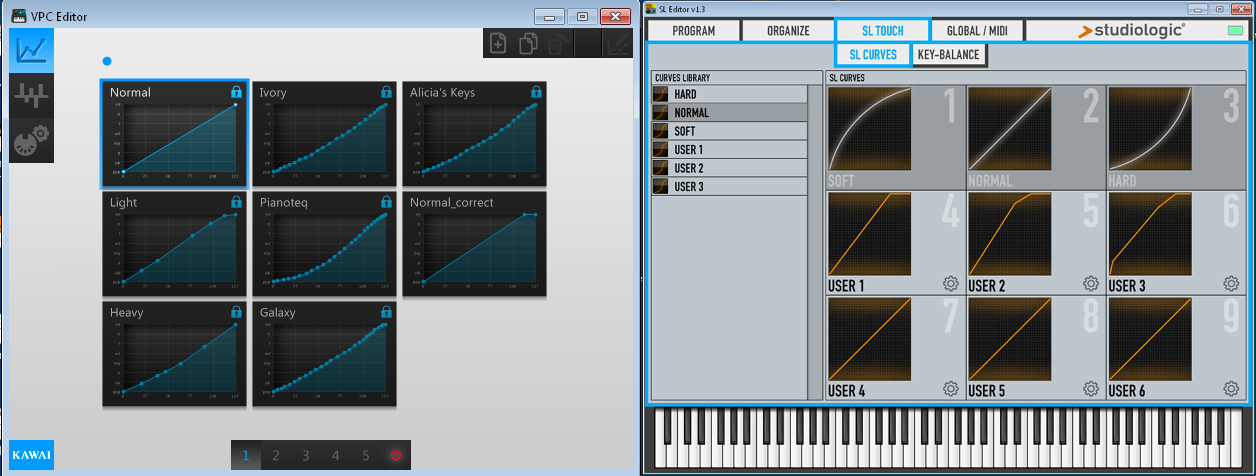1256x476 pixels.
Task: Go to page 4 in VPC Editor
Action: pos(335,455)
